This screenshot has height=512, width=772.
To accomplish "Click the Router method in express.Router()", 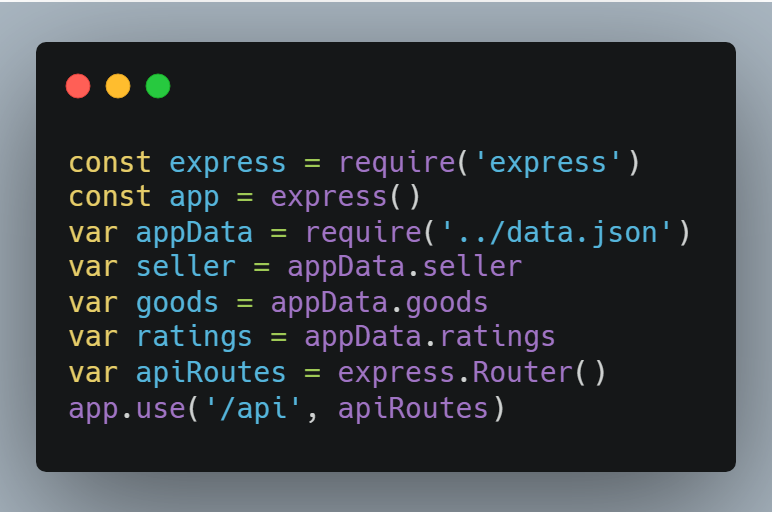I will [x=522, y=373].
